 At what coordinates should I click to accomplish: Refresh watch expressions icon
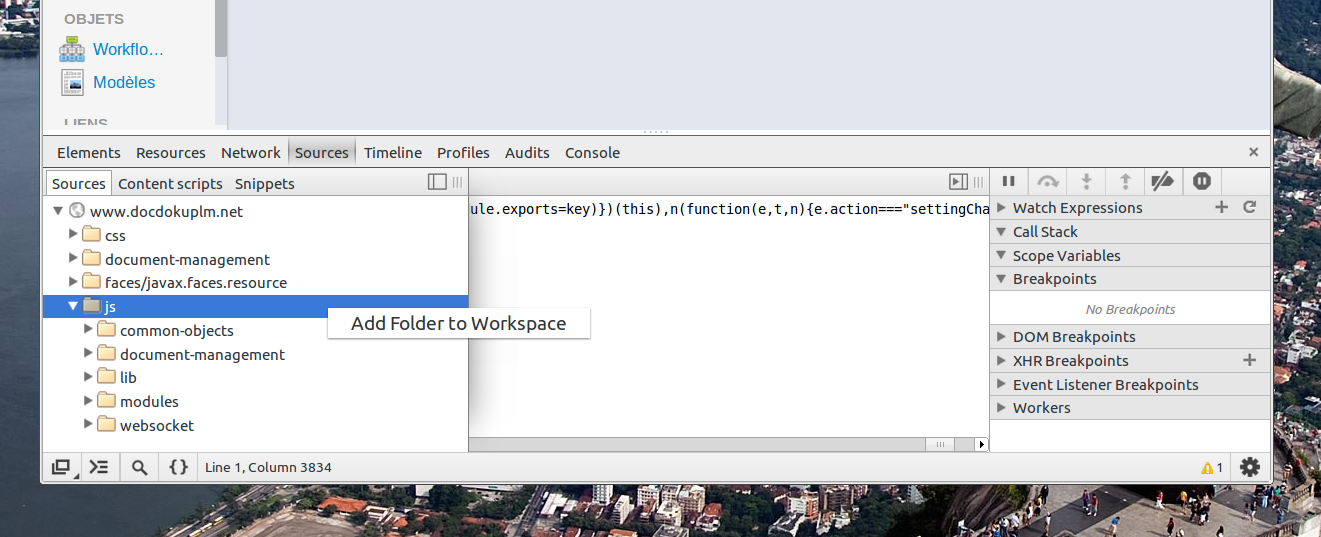click(1249, 207)
